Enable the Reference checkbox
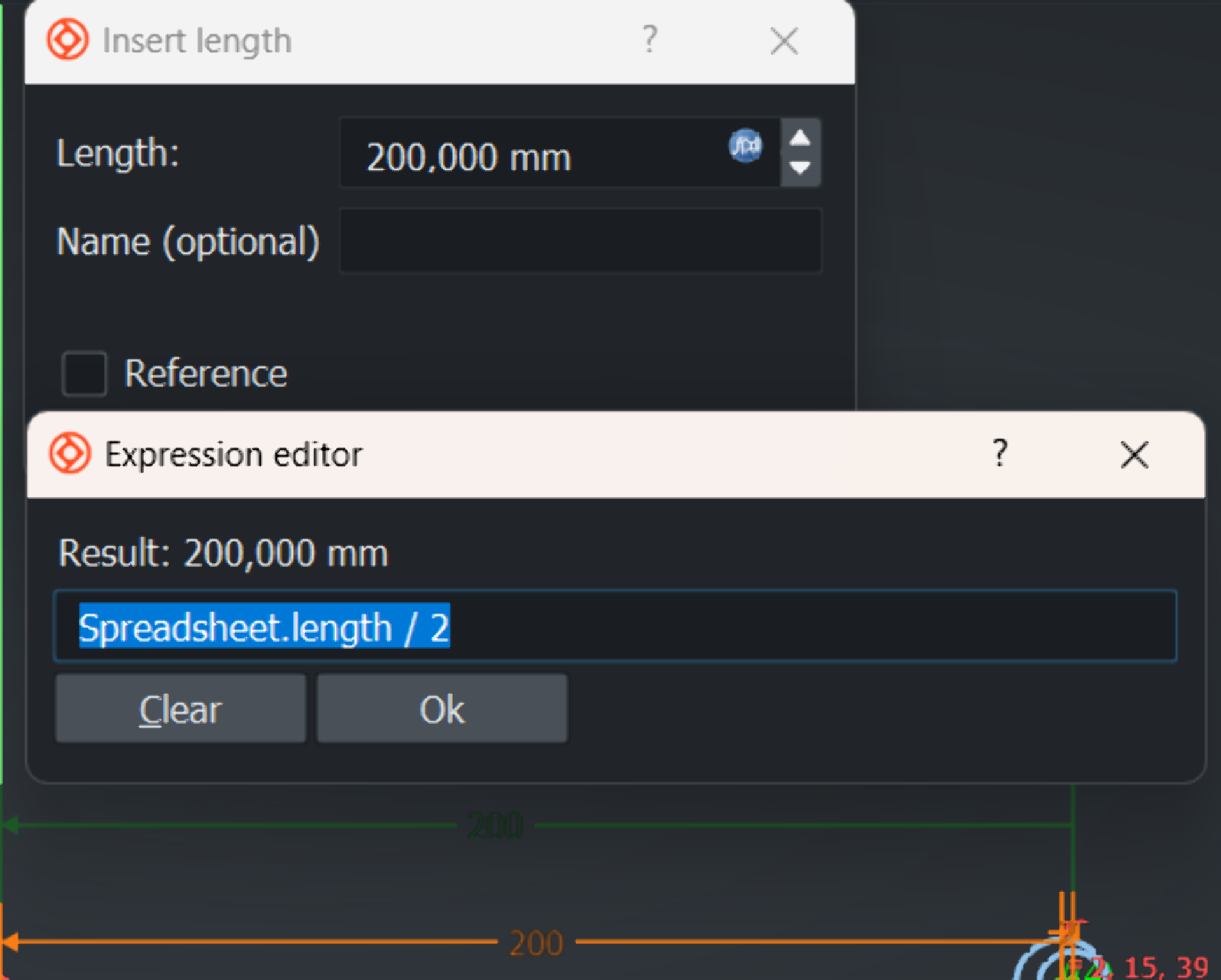Screen dimensions: 1221x980 [x=84, y=373]
